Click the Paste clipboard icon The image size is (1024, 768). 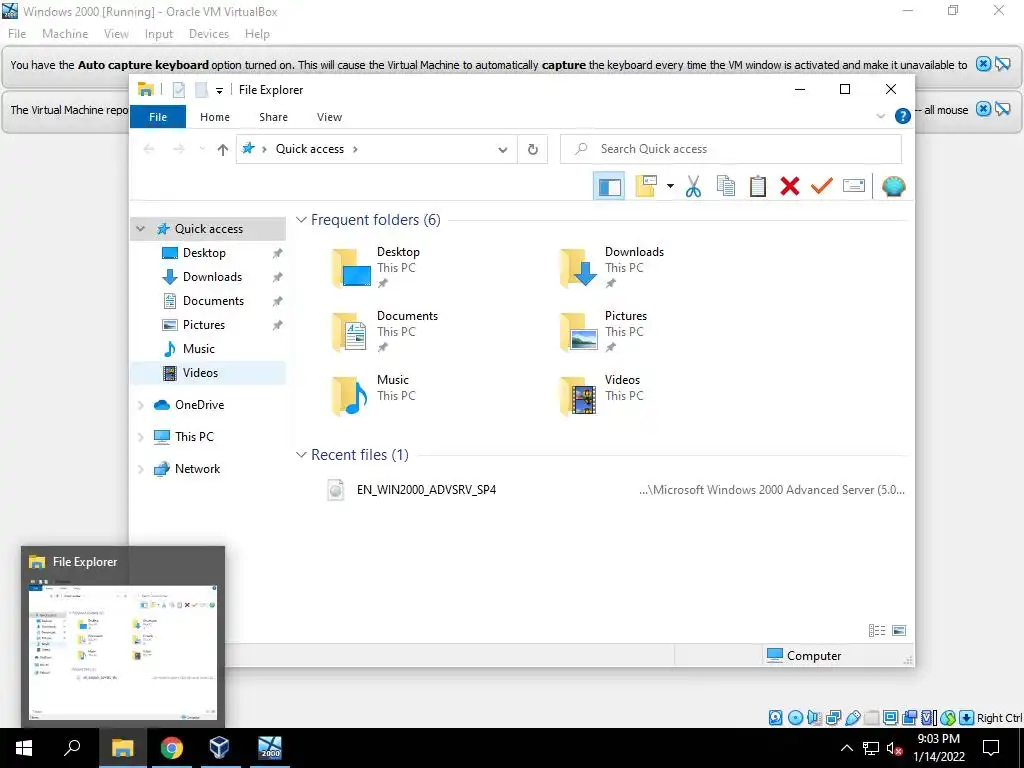[758, 187]
